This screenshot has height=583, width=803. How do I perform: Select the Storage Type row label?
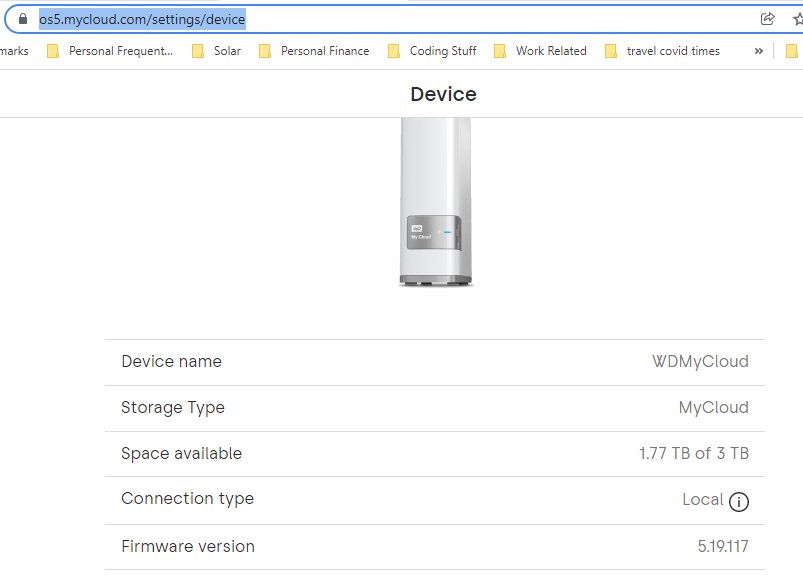(173, 408)
